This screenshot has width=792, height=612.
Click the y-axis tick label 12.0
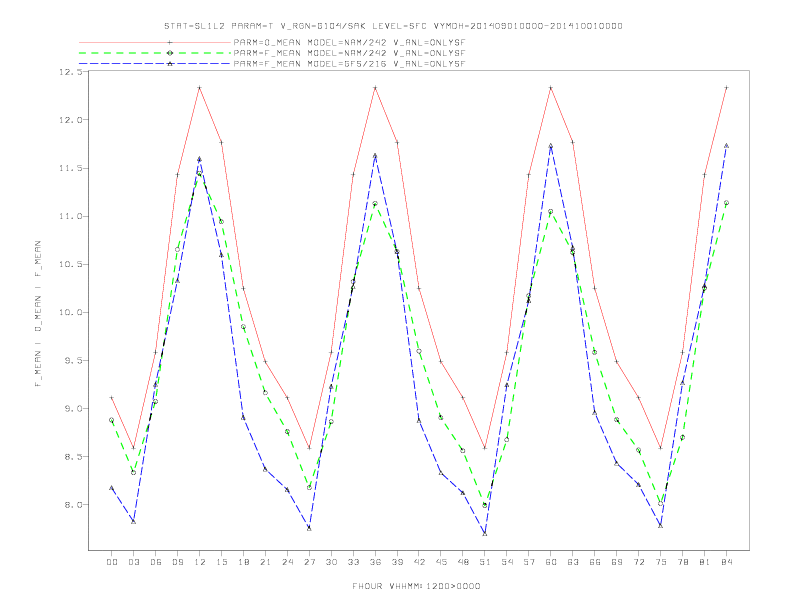[x=70, y=120]
